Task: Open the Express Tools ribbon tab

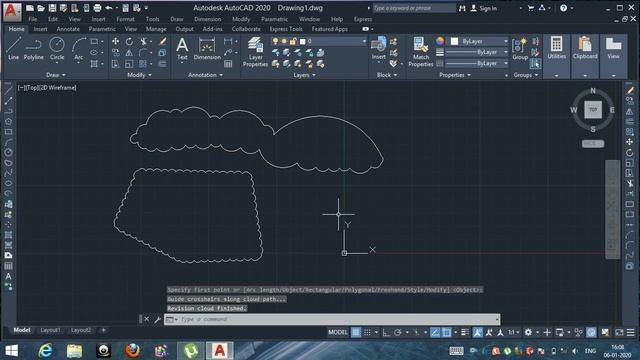Action: (286, 29)
